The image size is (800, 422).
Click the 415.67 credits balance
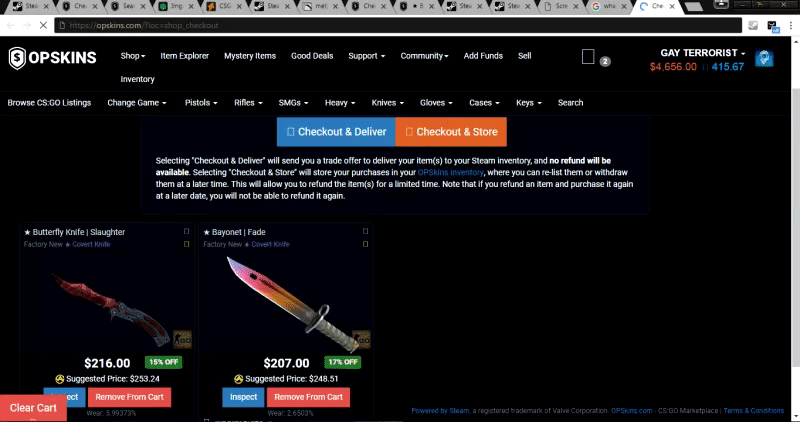728,67
